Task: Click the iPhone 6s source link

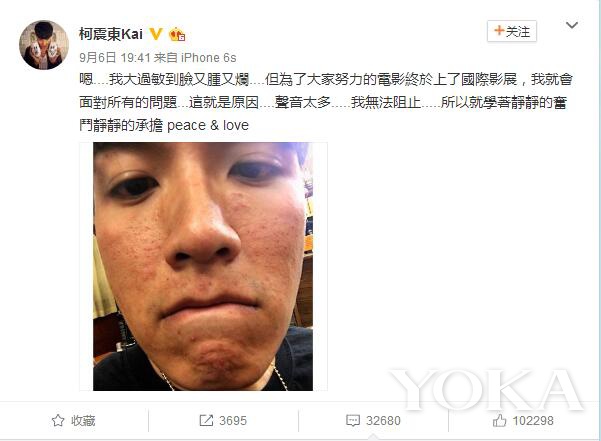Action: 208,57
